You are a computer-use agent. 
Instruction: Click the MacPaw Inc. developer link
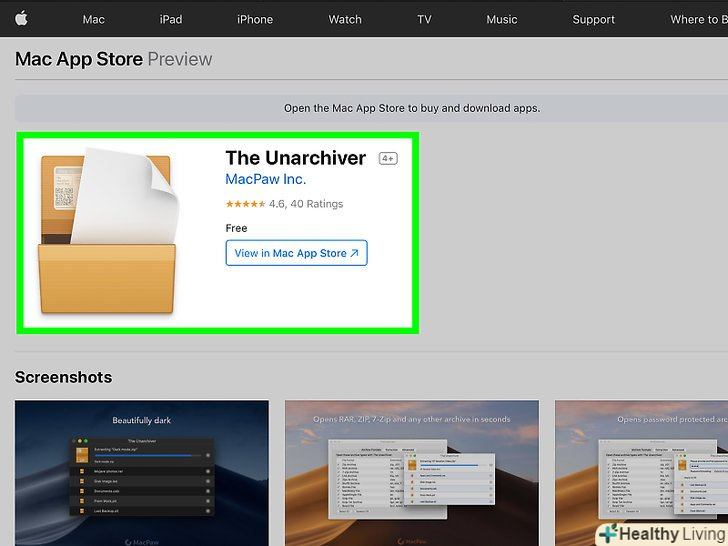point(266,179)
